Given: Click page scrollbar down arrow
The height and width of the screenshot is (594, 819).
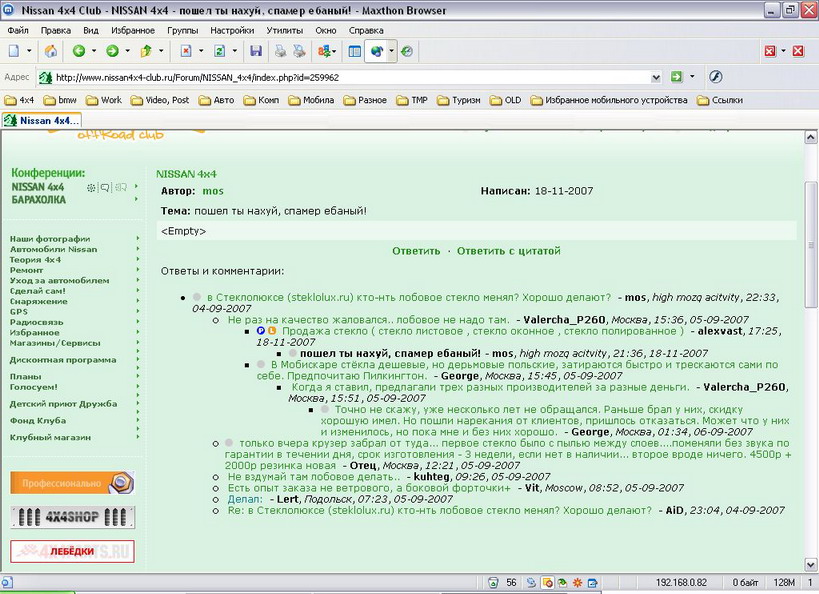Looking at the screenshot, I should tap(811, 564).
